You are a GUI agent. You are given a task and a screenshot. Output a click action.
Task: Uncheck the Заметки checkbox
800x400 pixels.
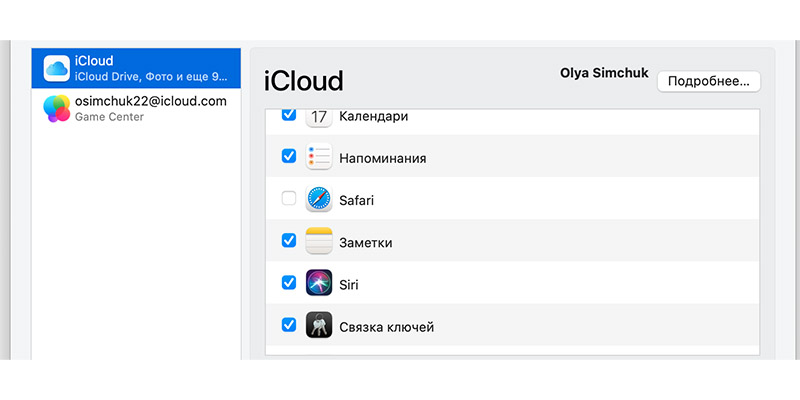[x=289, y=240]
